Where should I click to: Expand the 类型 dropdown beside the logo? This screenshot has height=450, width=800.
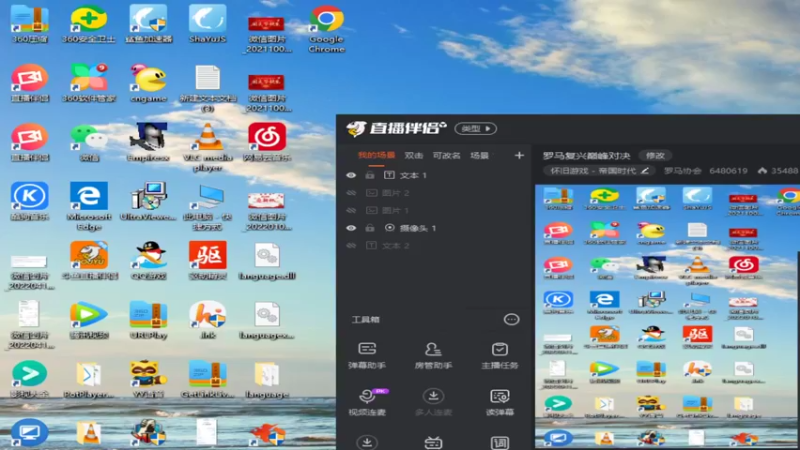tap(476, 129)
